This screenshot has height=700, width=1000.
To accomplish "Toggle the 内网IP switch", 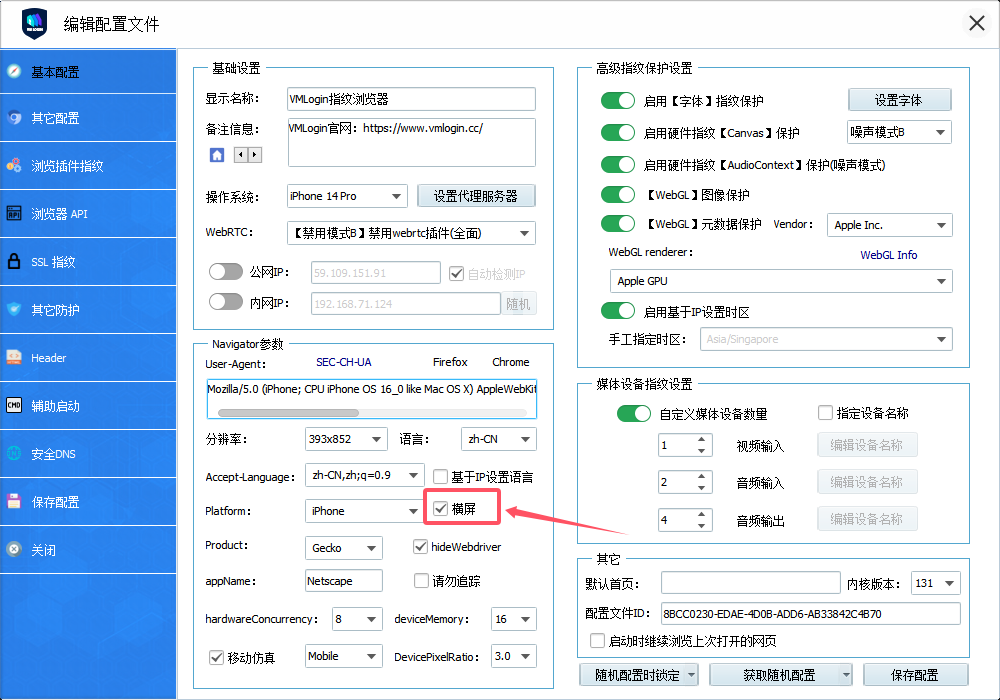I will coord(226,302).
